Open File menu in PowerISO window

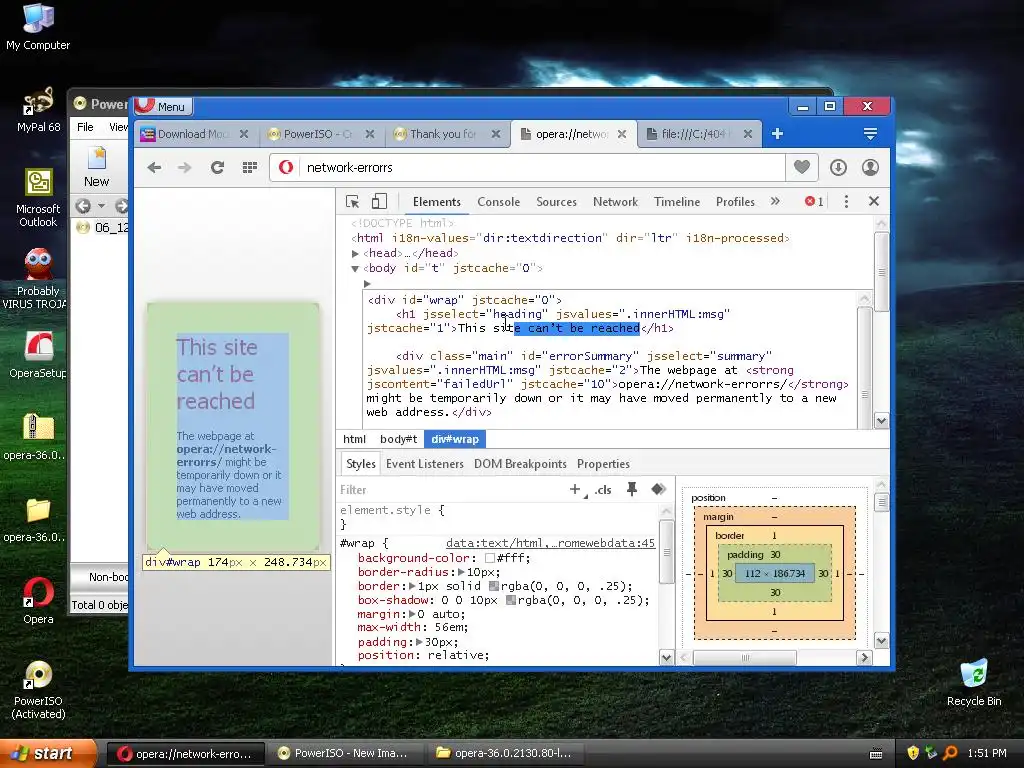point(86,127)
